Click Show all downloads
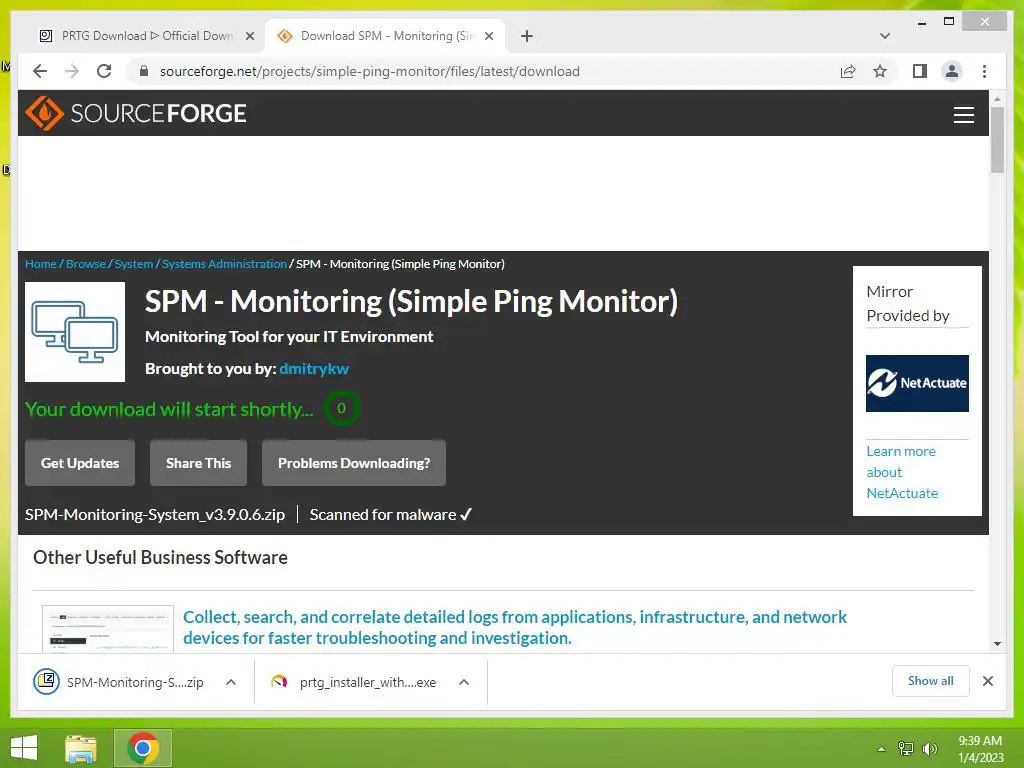 (931, 681)
